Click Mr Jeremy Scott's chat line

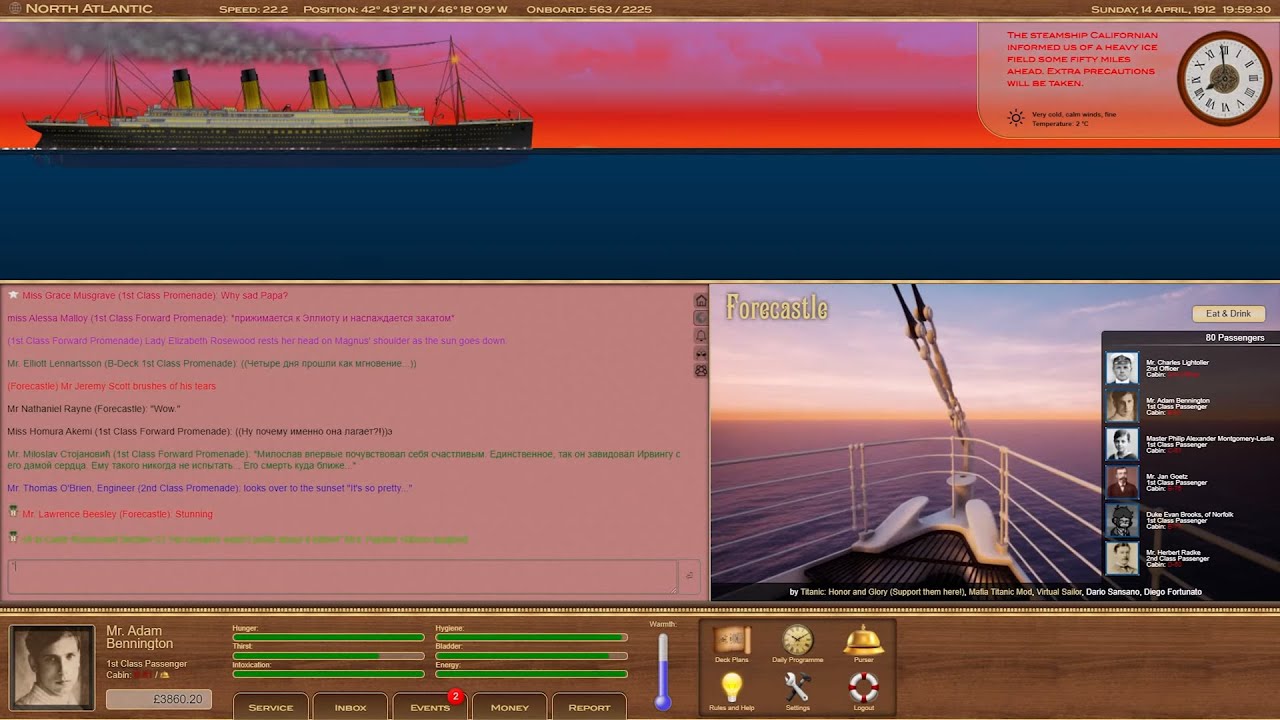coord(111,386)
